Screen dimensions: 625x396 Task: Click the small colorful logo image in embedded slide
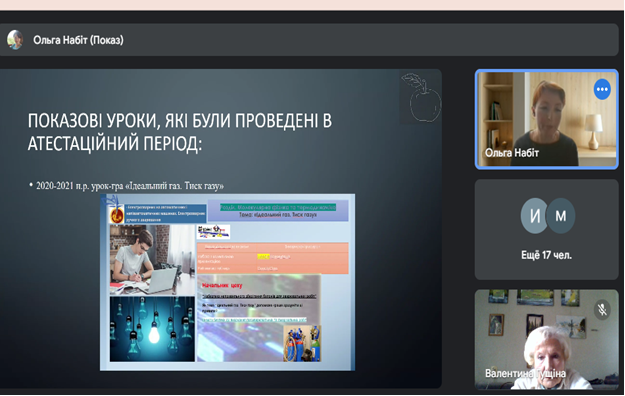(x=213, y=232)
